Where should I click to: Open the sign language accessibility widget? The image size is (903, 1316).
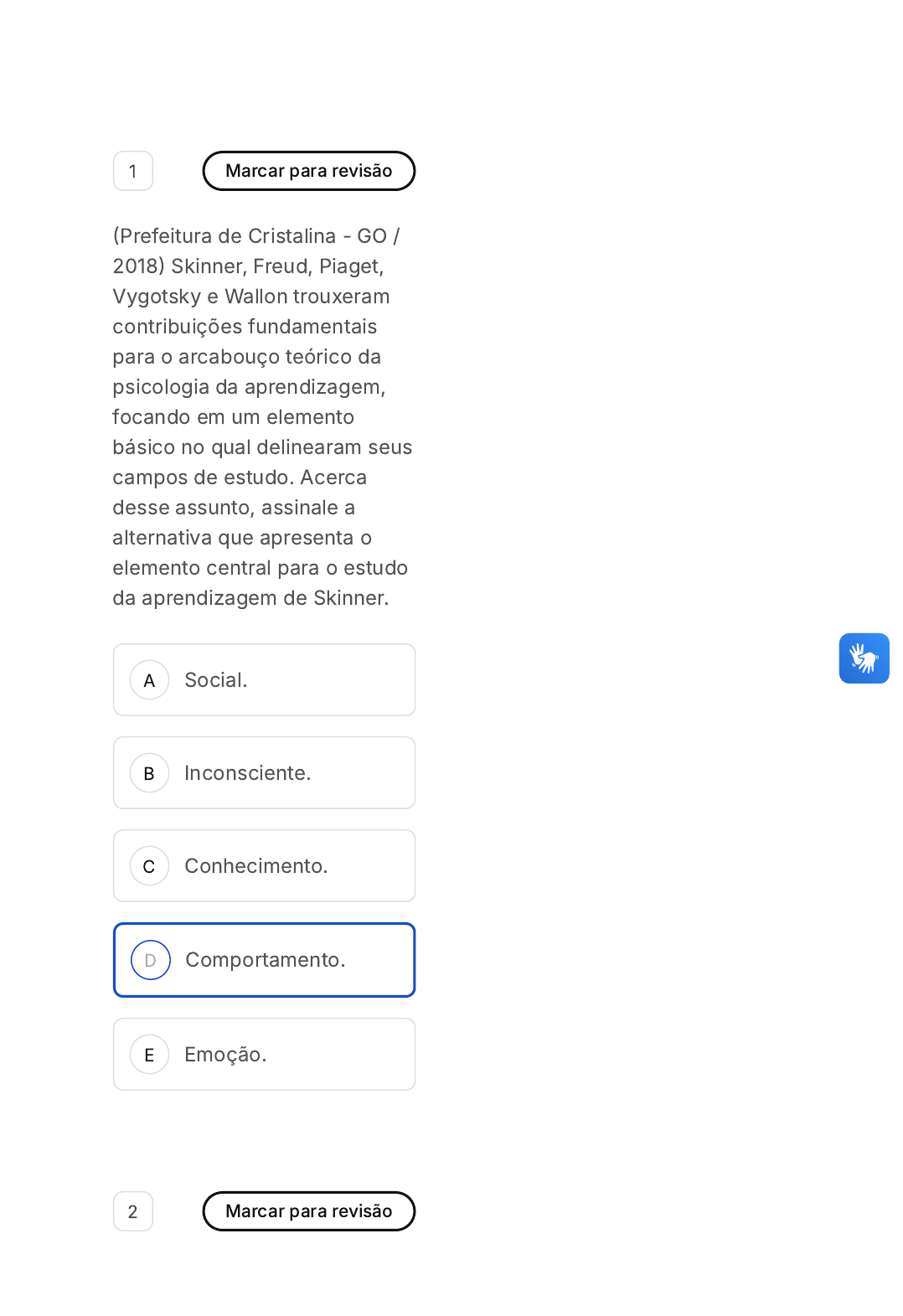tap(864, 658)
